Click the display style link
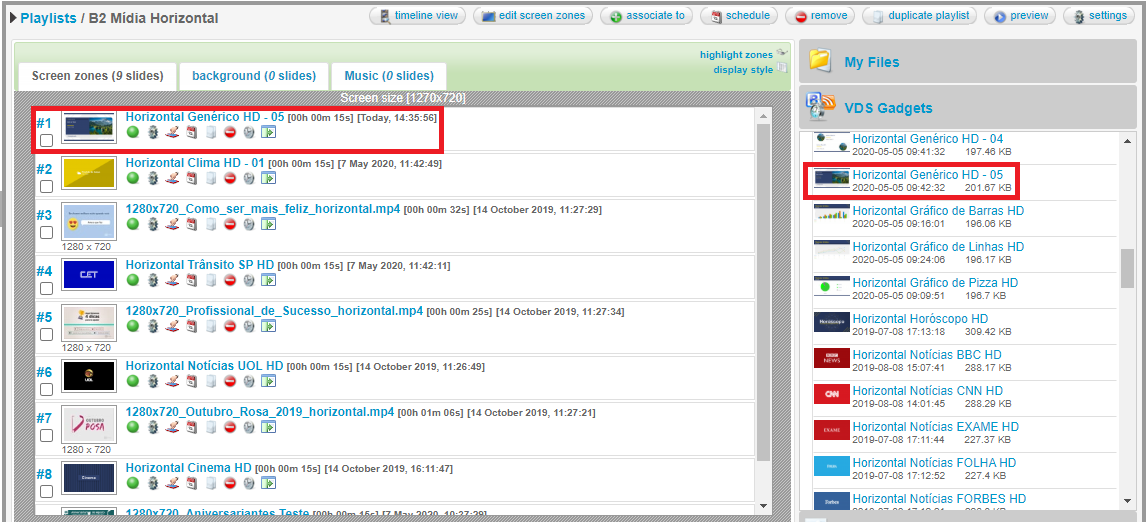 (743, 70)
